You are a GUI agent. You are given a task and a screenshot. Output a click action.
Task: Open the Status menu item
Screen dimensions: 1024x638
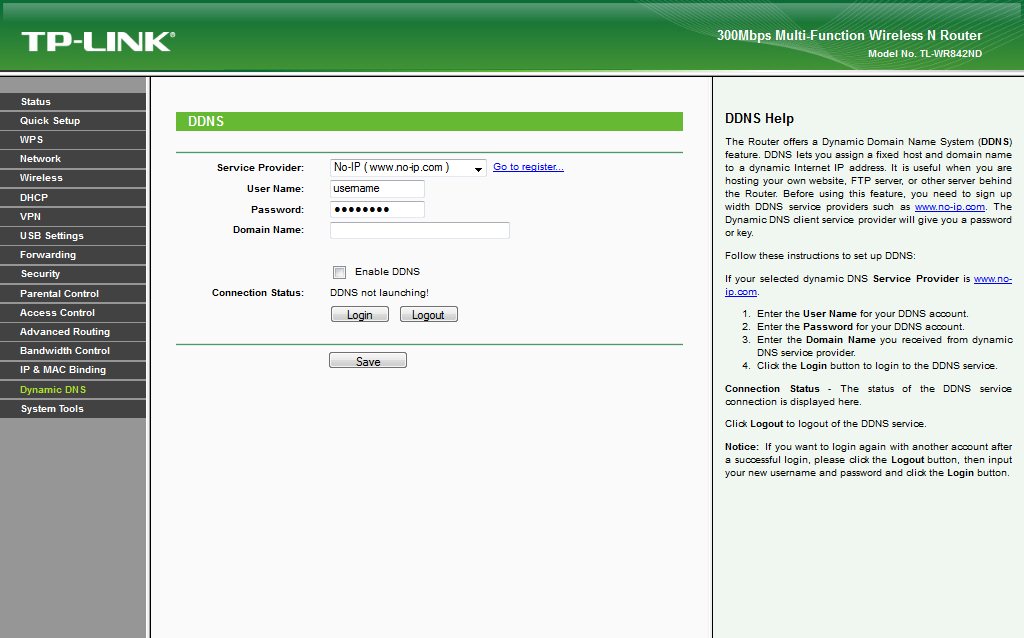pyautogui.click(x=36, y=102)
